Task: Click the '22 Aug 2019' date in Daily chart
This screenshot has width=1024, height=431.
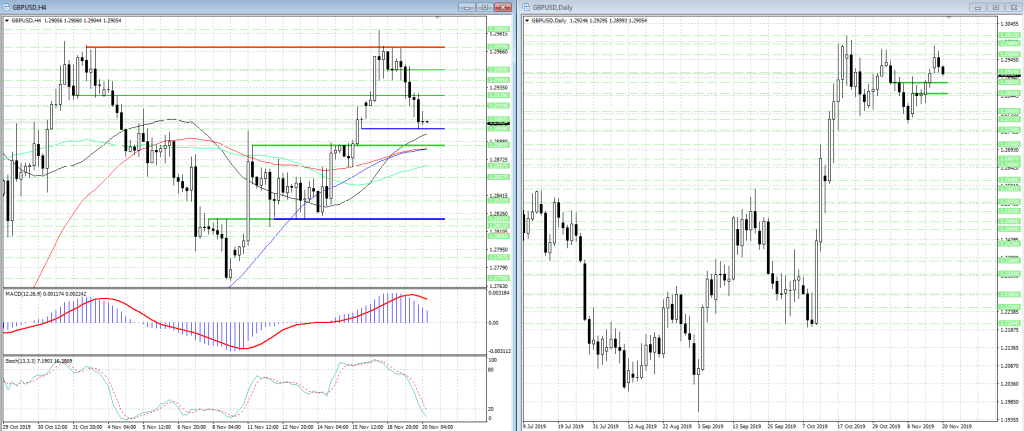Action: point(678,426)
